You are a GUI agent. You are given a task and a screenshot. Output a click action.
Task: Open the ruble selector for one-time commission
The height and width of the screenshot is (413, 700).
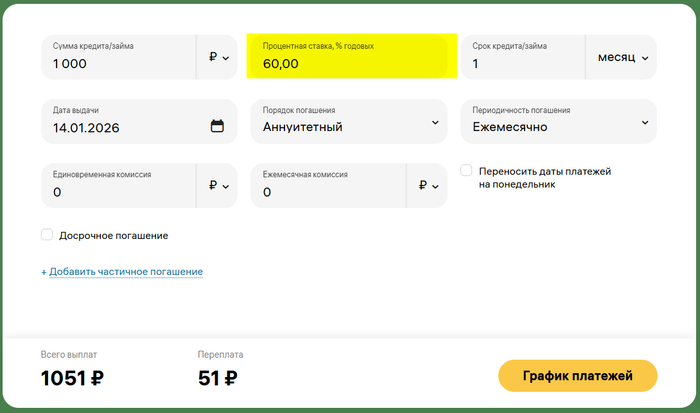(x=219, y=186)
